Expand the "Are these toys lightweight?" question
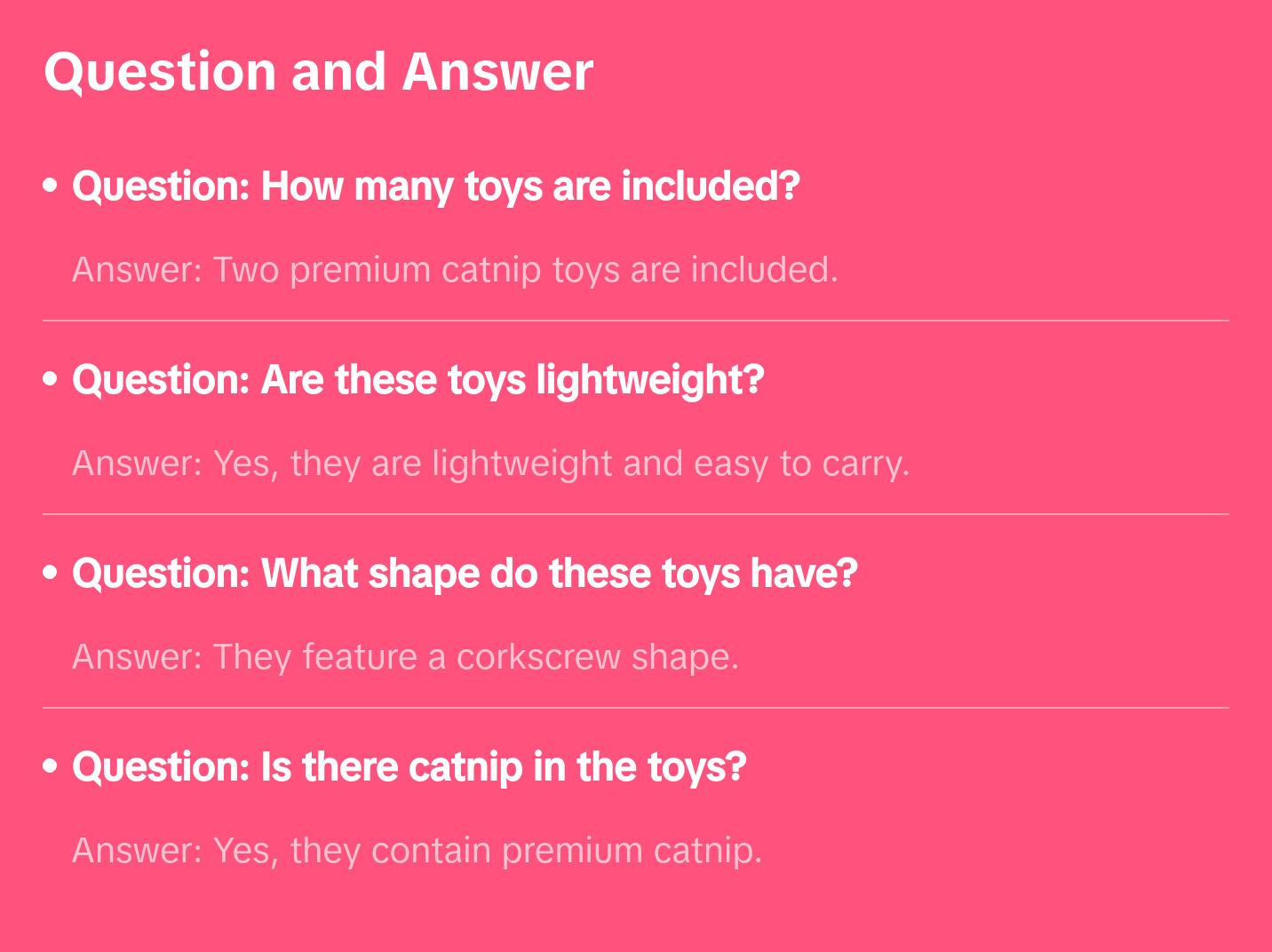1272x952 pixels. click(417, 380)
